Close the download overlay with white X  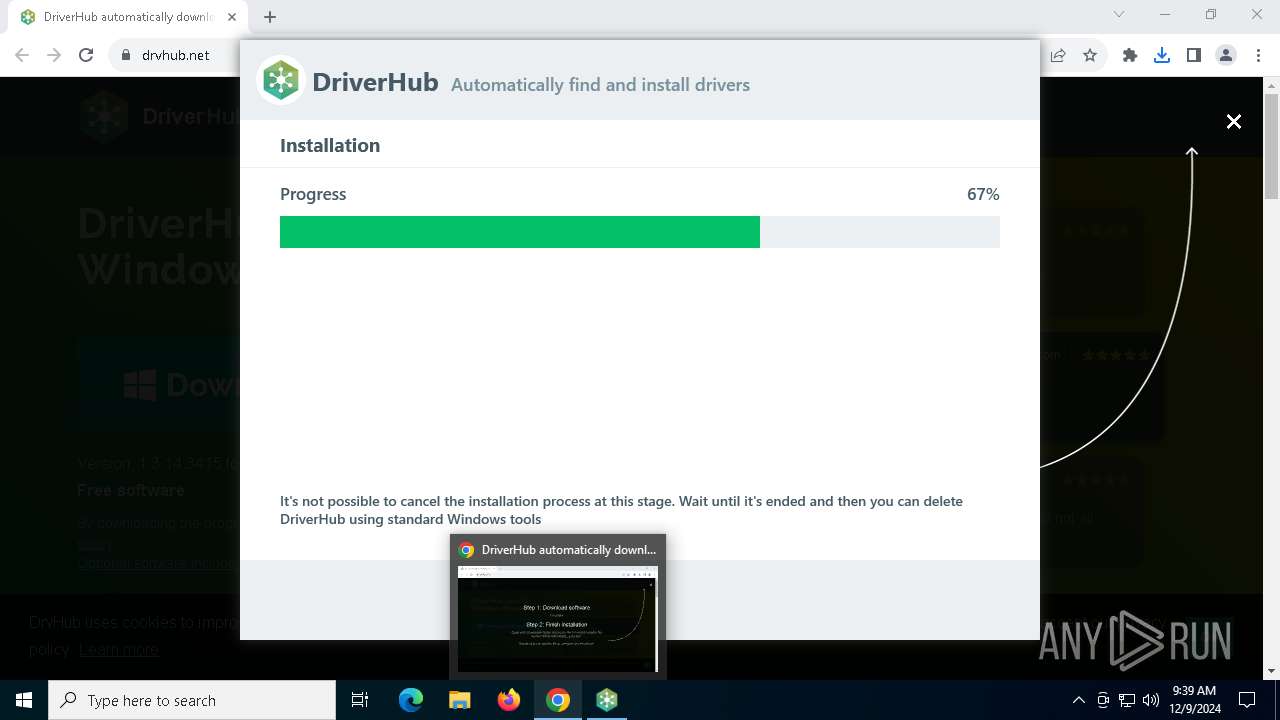coord(1234,121)
